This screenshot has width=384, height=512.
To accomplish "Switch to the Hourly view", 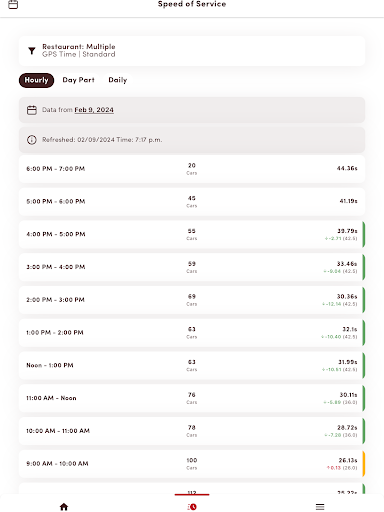I will 36,80.
